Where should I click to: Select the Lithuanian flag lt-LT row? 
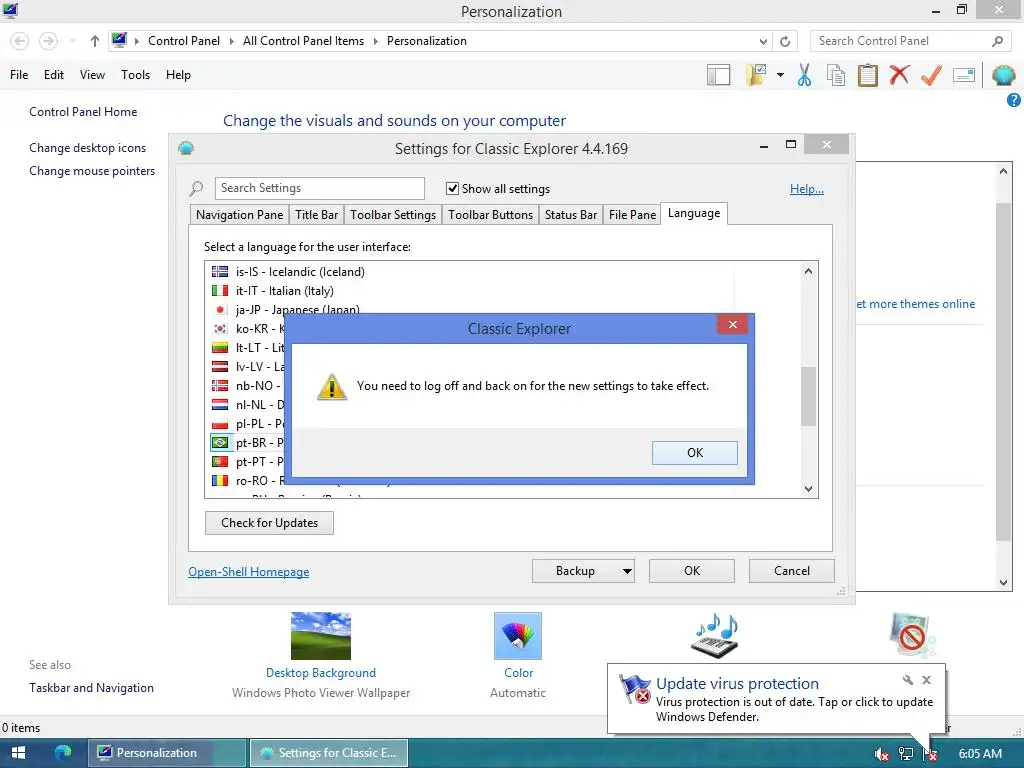248,347
